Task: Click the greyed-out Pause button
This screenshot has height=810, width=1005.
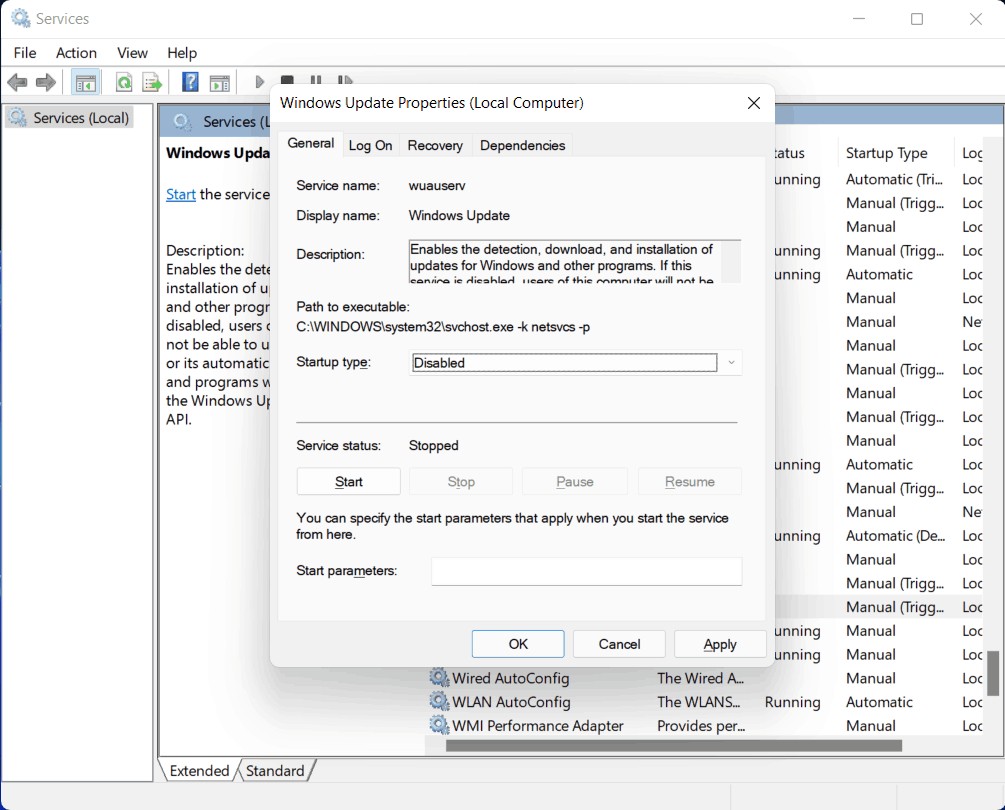Action: [x=574, y=482]
